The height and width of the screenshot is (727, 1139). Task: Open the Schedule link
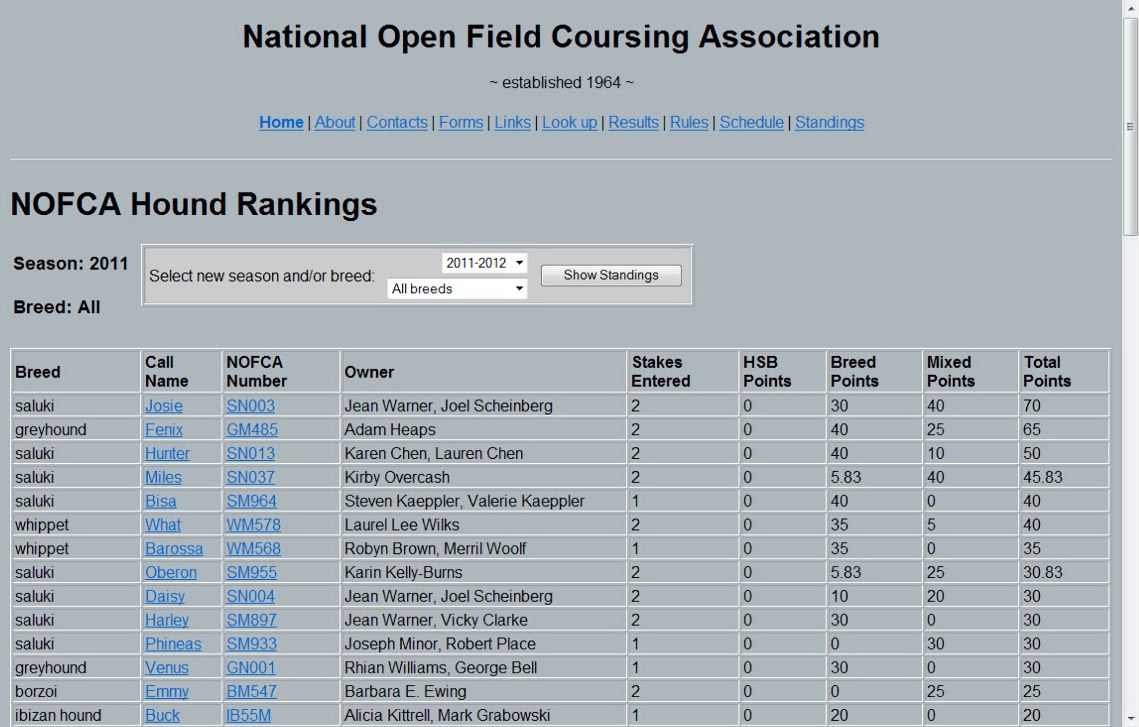click(751, 122)
